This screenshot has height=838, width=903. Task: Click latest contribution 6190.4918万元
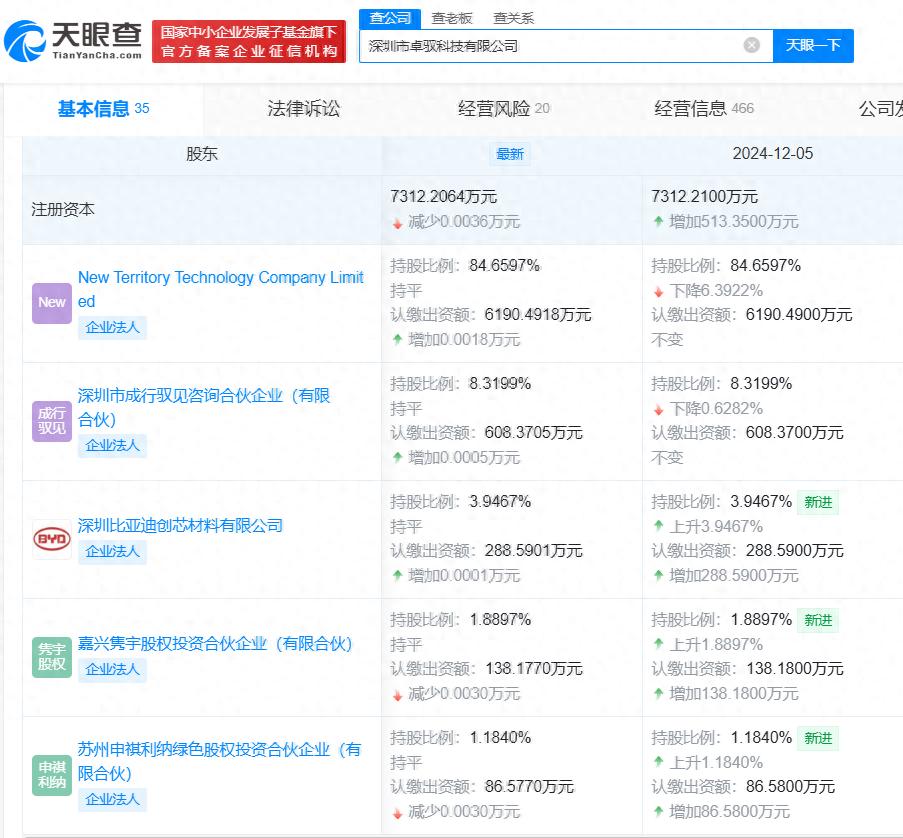tap(538, 314)
